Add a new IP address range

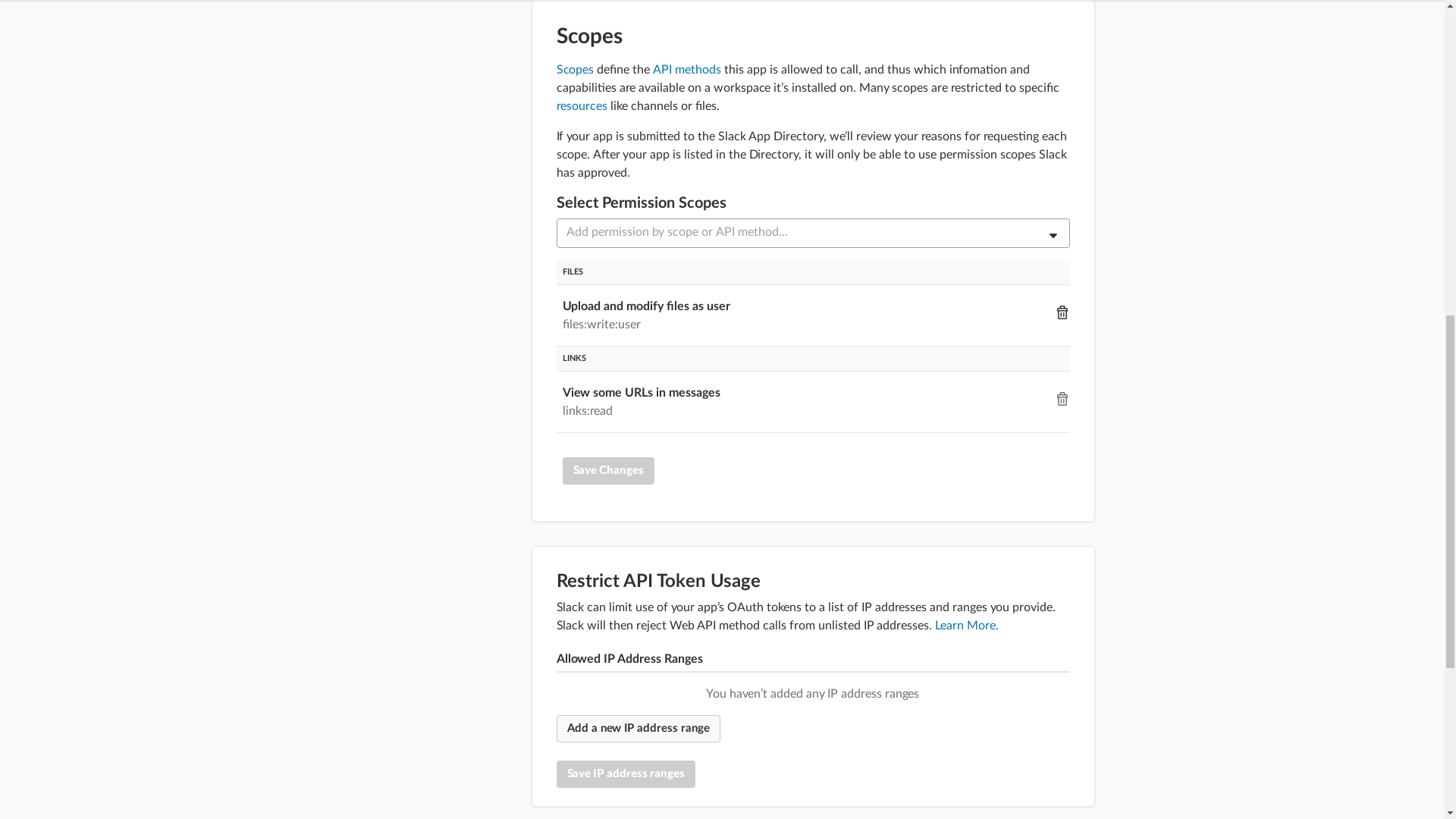(638, 729)
